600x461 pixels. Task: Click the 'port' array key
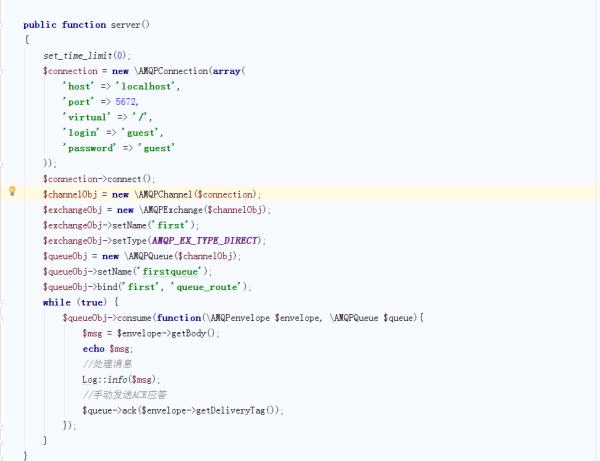click(x=78, y=102)
